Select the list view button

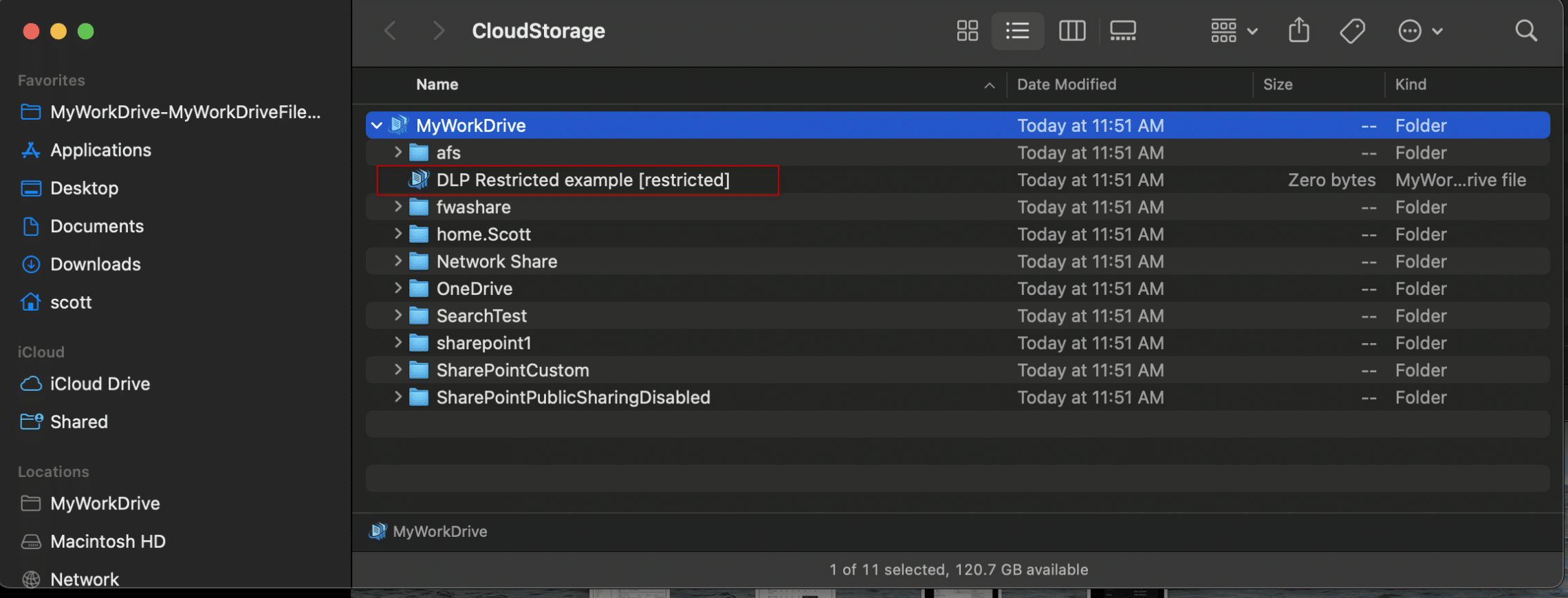click(1017, 31)
